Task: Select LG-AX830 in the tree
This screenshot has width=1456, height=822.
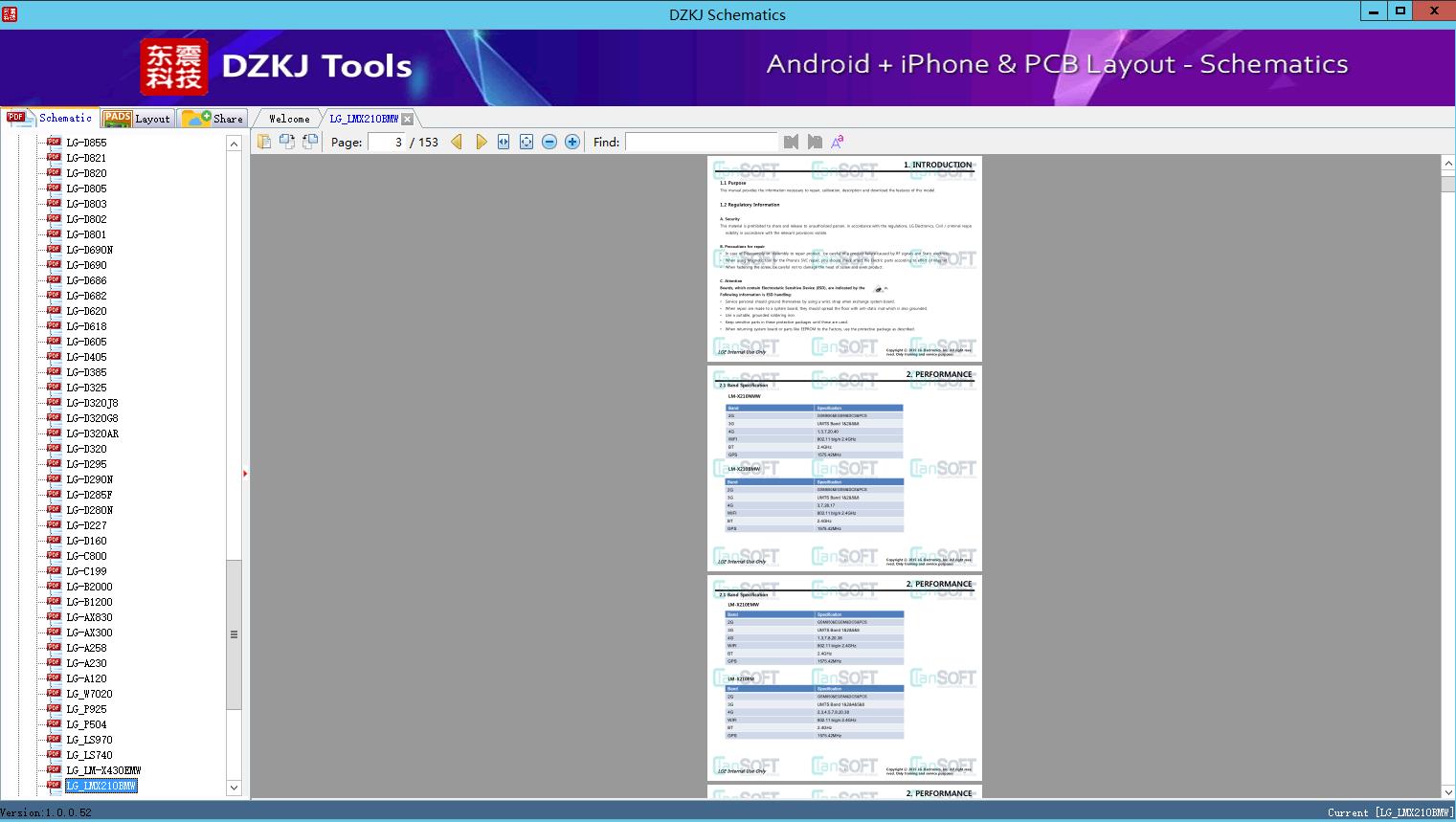Action: (x=89, y=617)
